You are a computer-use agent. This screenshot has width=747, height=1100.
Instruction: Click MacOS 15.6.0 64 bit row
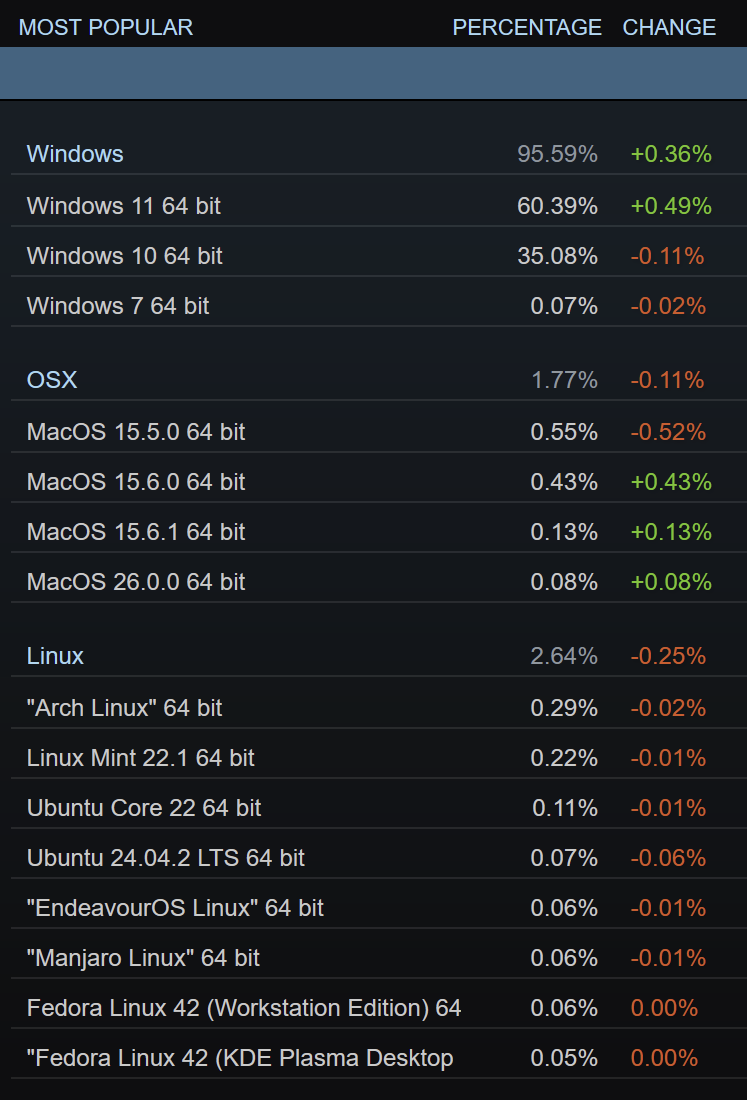click(x=136, y=482)
